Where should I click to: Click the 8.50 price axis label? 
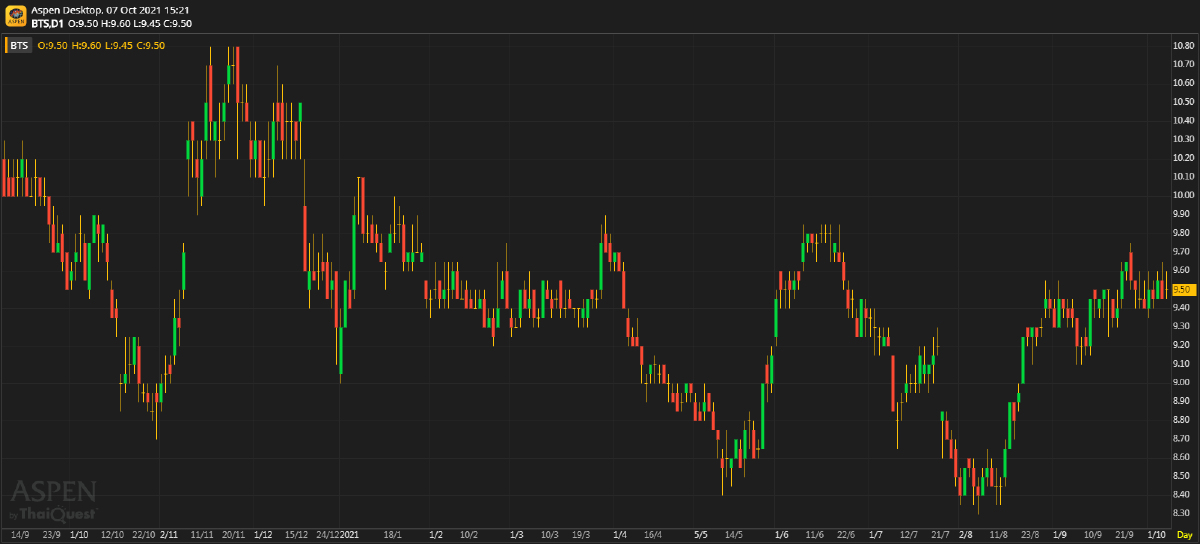coord(1183,476)
